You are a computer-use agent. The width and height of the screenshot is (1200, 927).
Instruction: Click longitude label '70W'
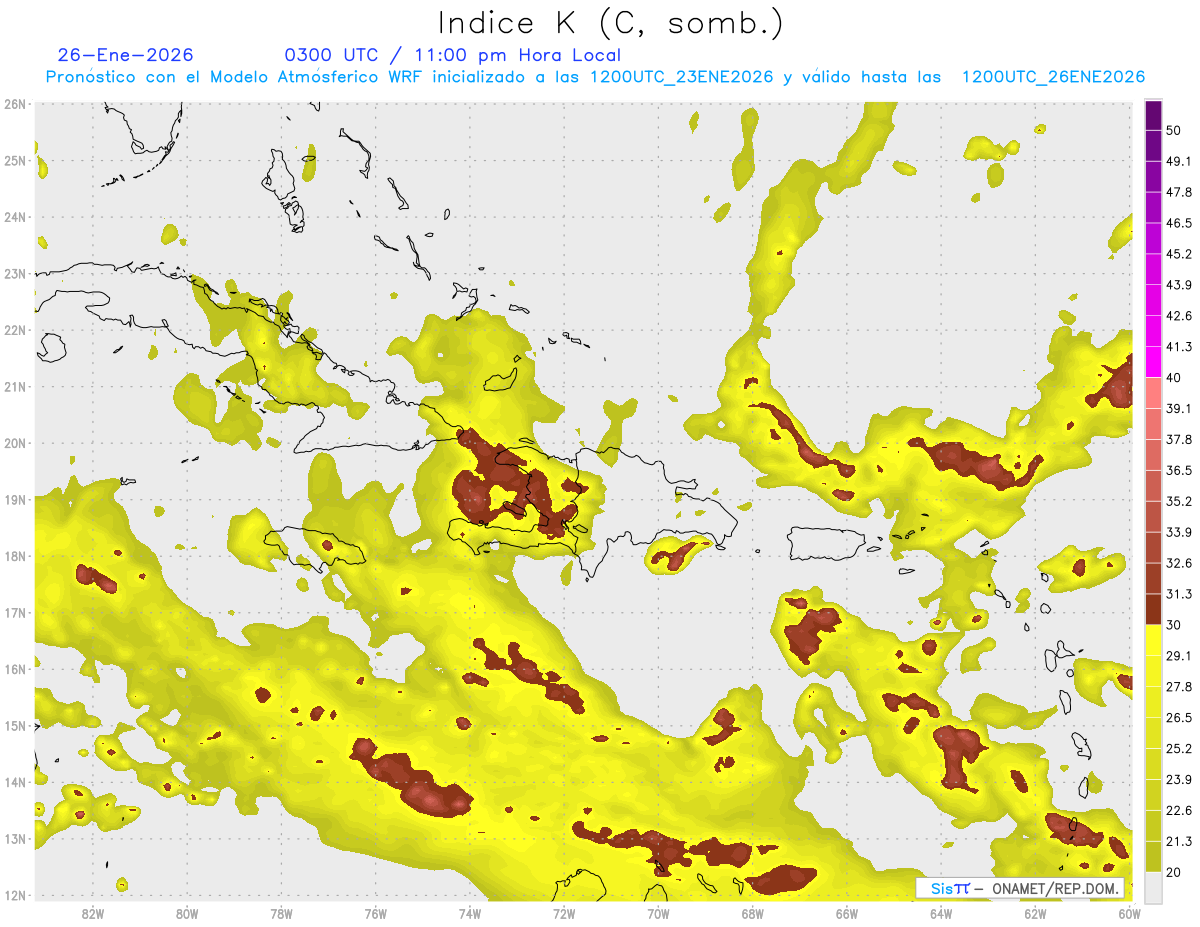tap(658, 913)
